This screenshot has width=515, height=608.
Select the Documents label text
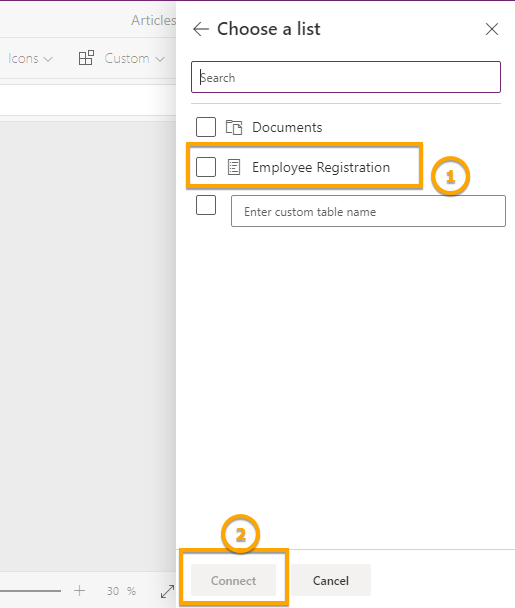point(287,128)
